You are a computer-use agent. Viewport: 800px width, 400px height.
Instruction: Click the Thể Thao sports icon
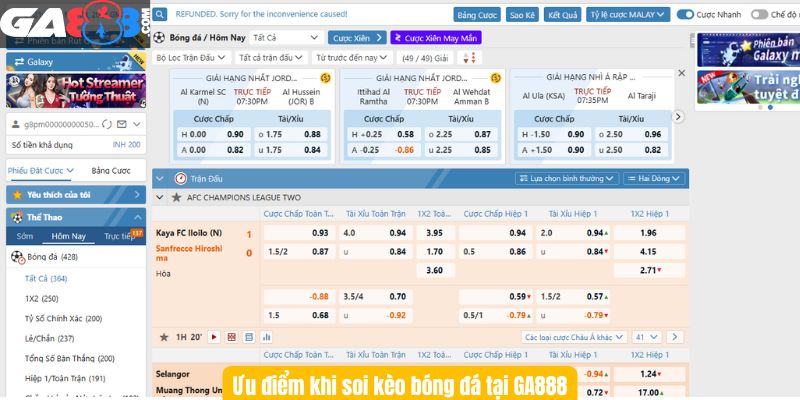click(17, 217)
